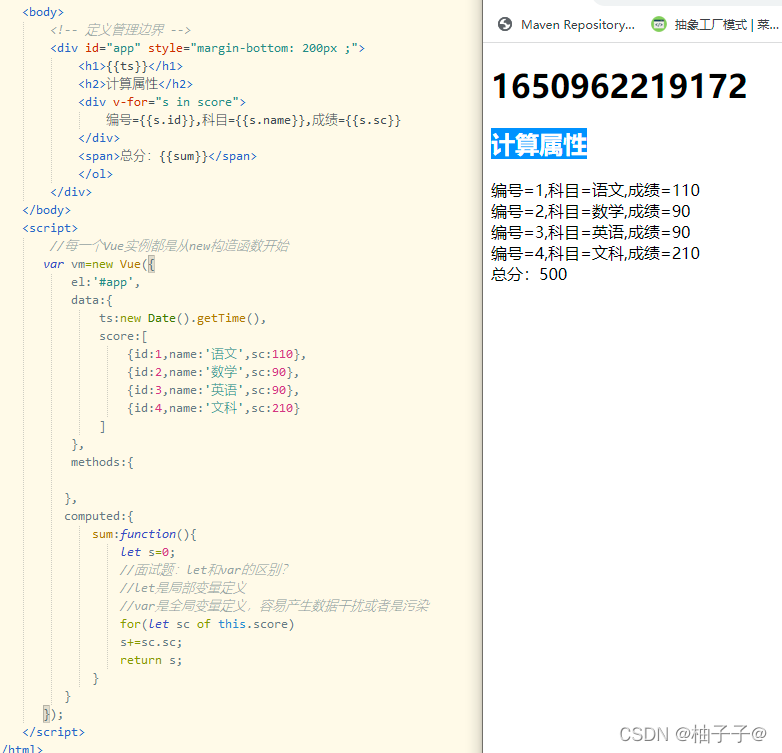Click the <span>总分: {{sum}} code line
Screen dimensions: 782x753
tap(168, 156)
